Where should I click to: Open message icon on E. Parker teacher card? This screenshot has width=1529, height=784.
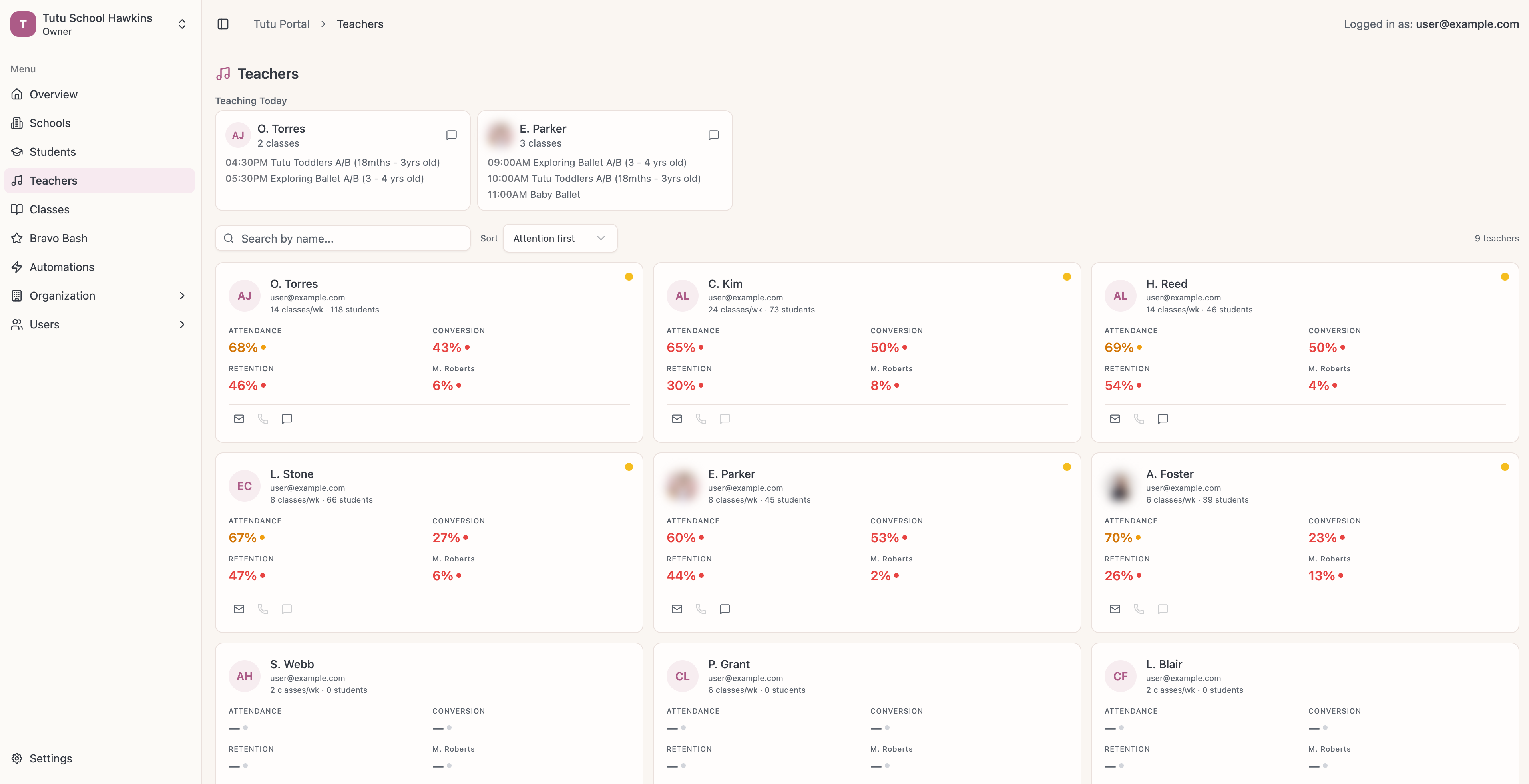[x=725, y=609]
